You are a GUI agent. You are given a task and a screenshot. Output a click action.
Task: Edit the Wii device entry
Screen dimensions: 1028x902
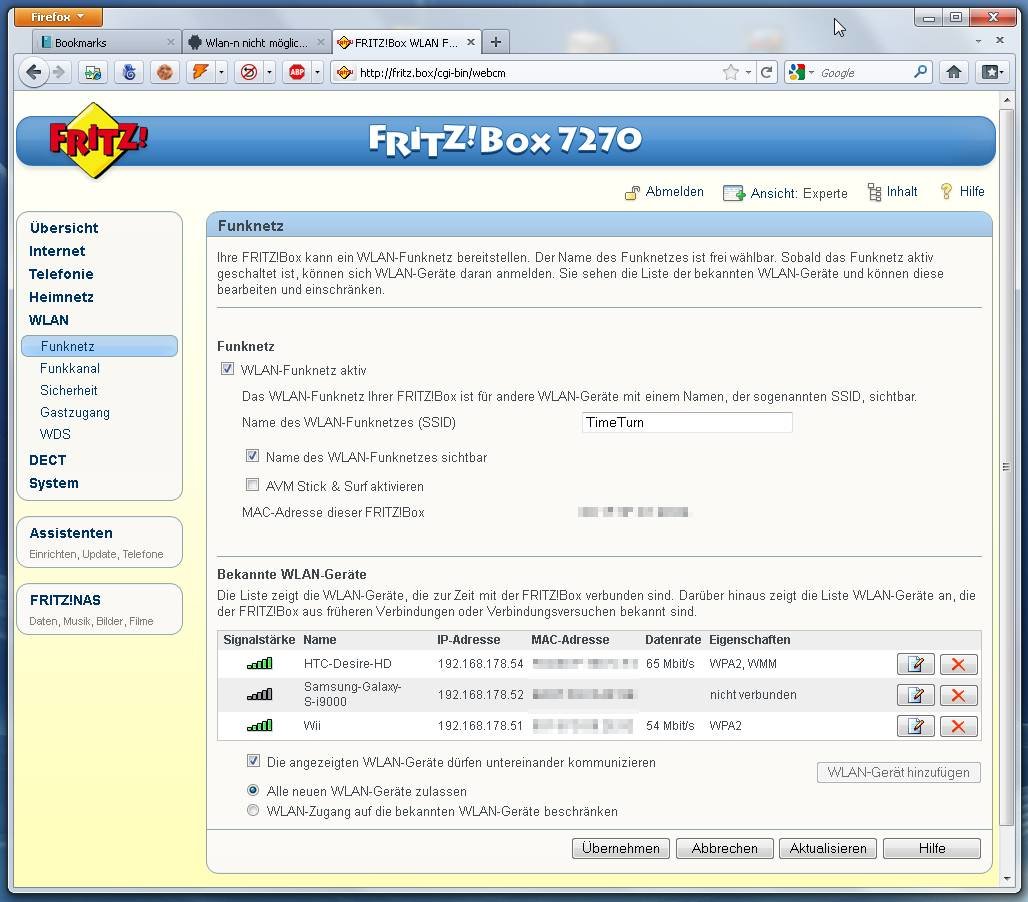915,726
